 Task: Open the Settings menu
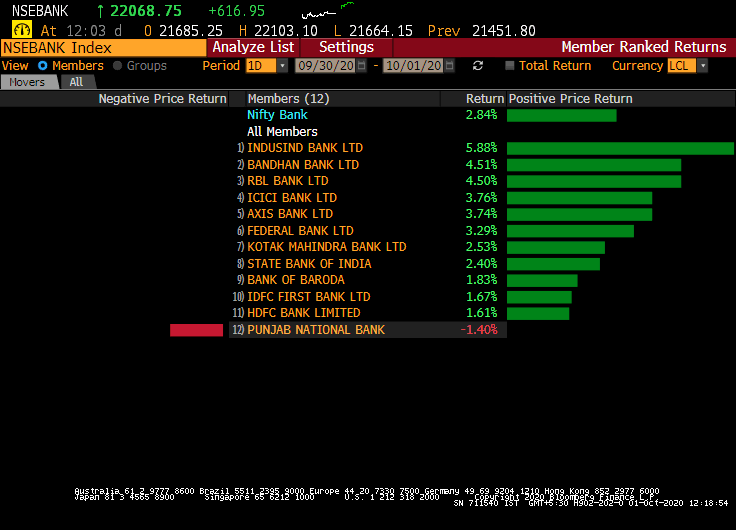tap(346, 47)
